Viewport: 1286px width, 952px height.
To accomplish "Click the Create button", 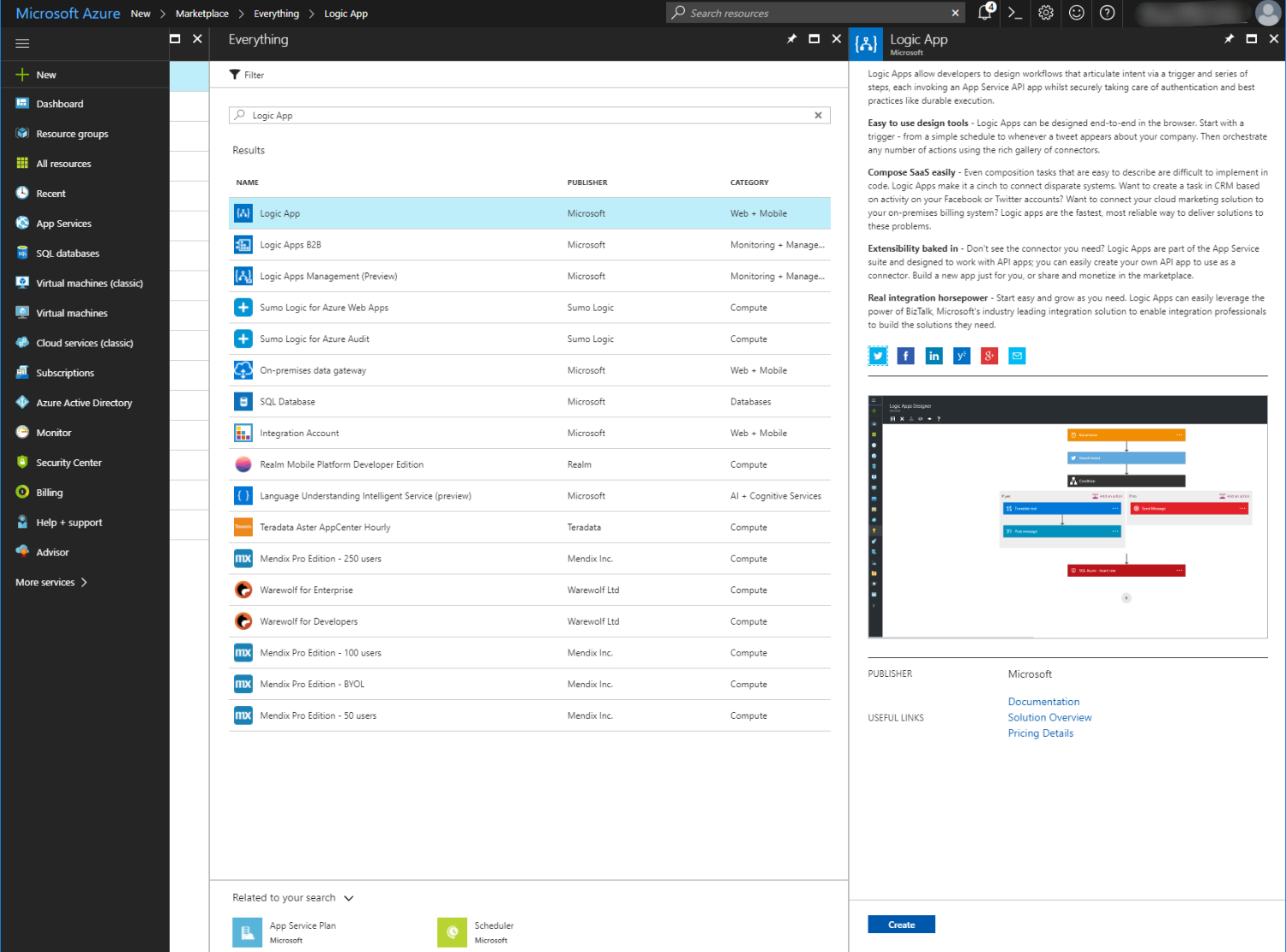I will pyautogui.click(x=901, y=925).
